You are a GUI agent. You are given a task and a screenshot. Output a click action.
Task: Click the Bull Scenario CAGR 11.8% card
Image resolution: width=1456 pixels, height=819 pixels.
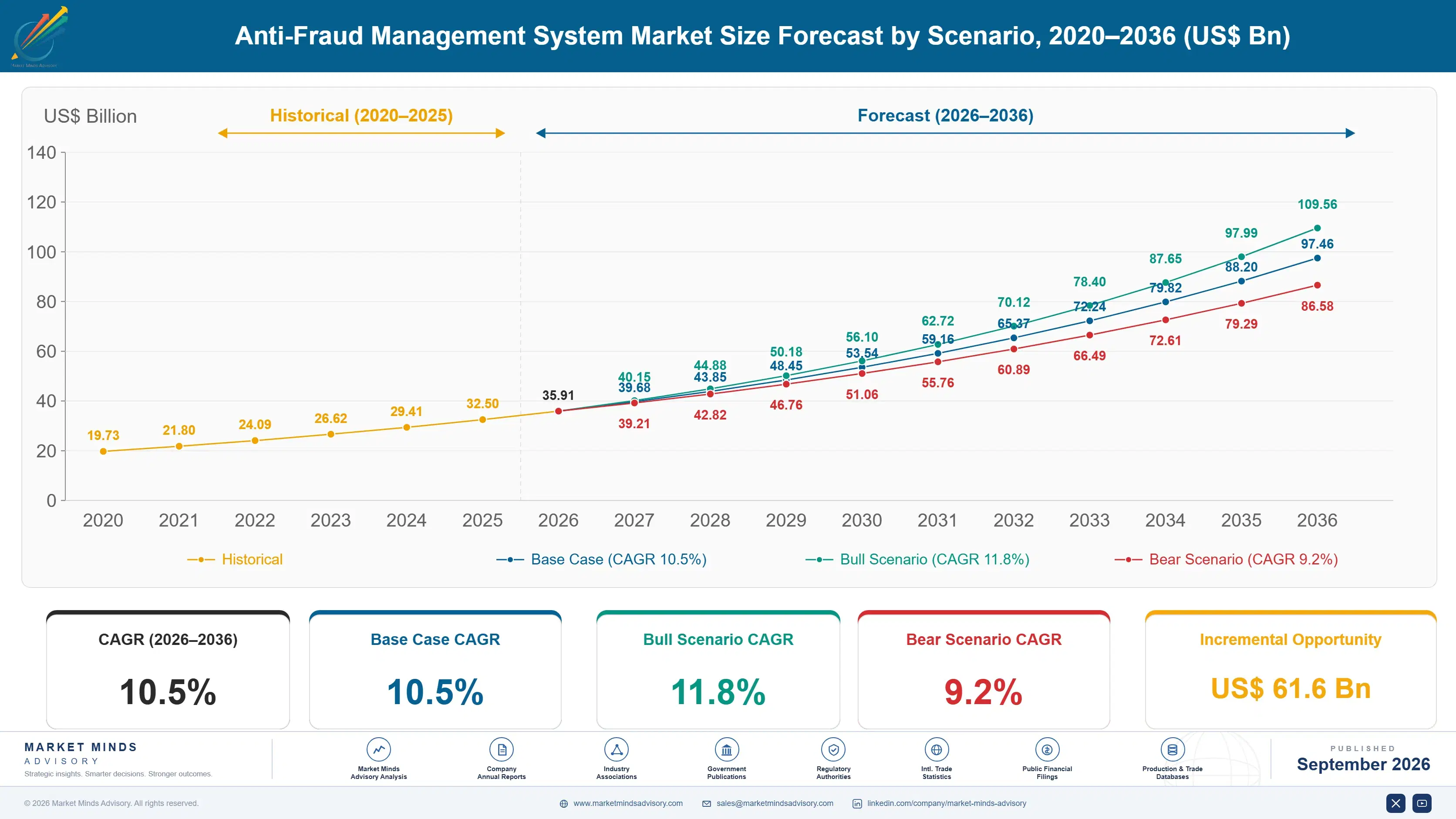point(718,670)
